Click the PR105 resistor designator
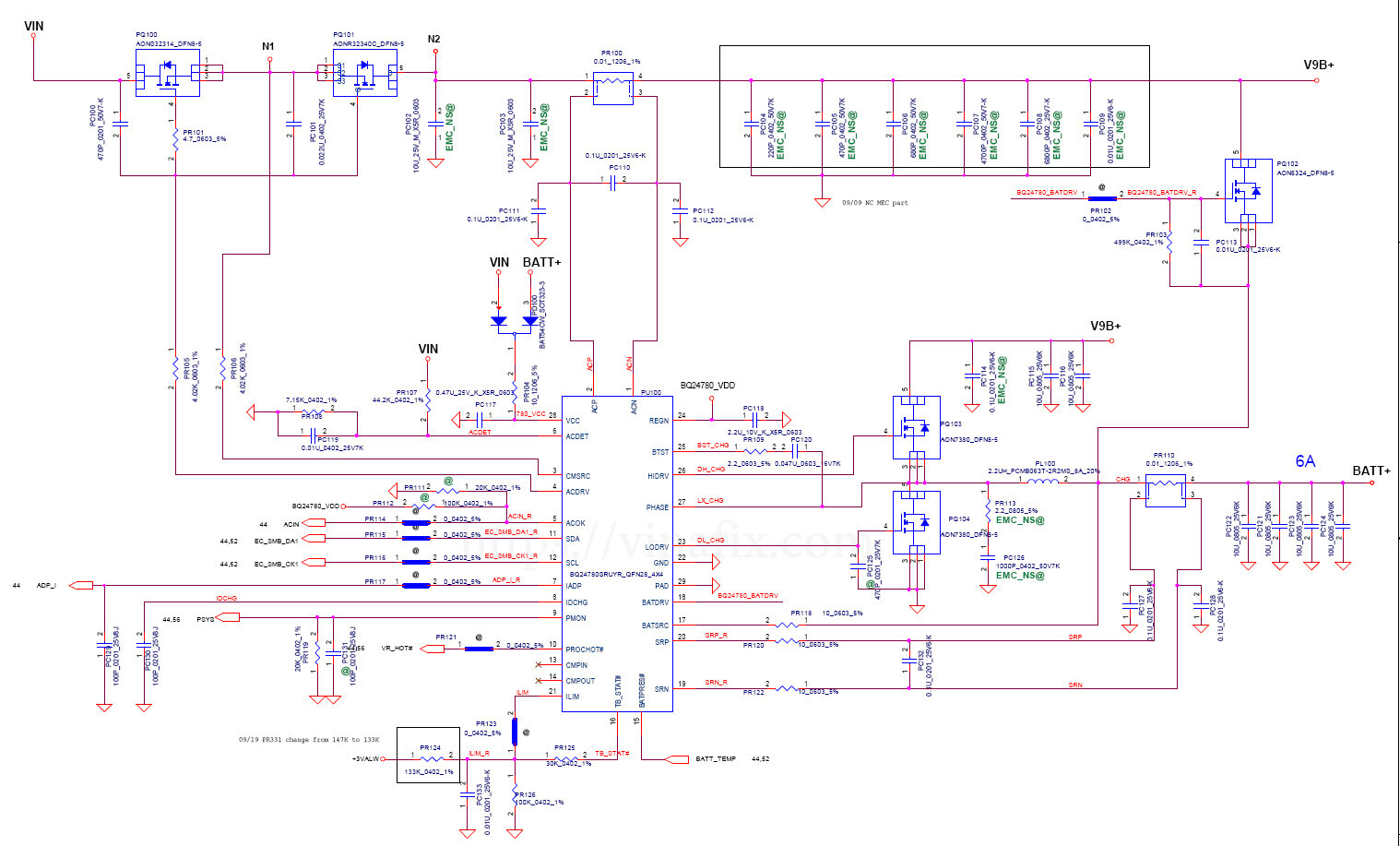 [x=186, y=368]
